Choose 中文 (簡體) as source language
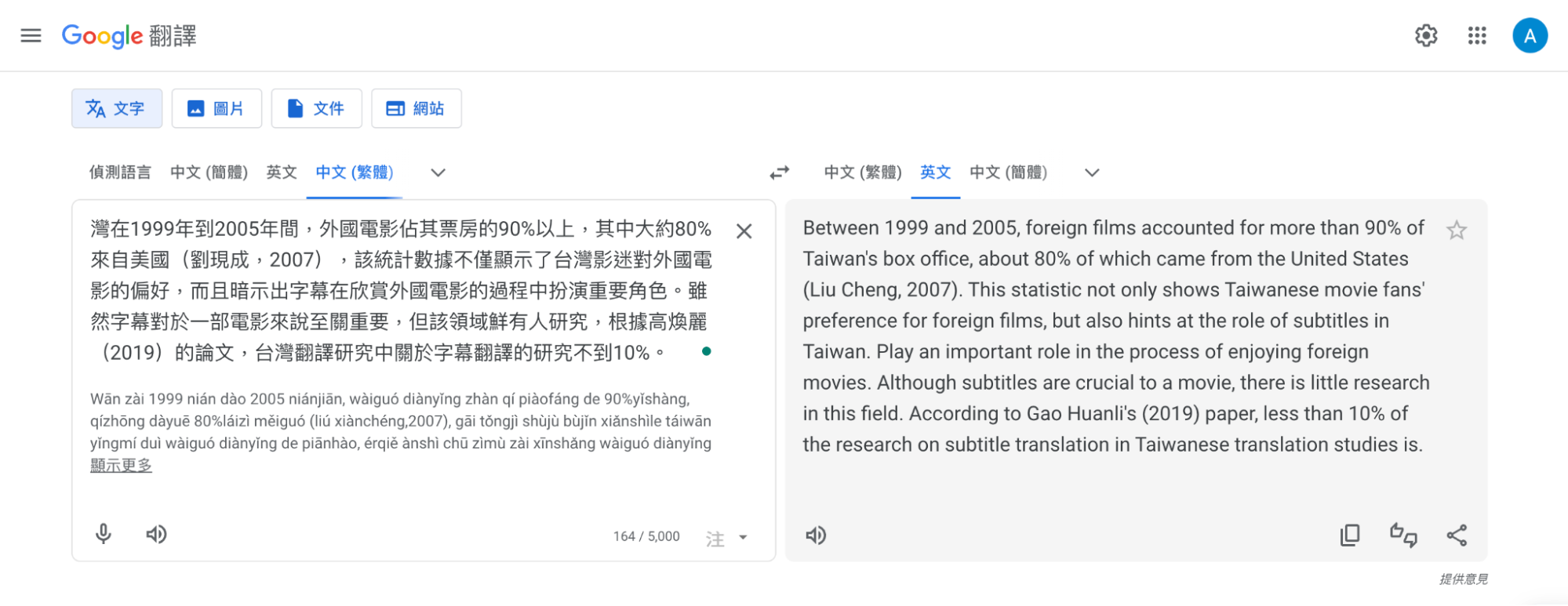Image resolution: width=1568 pixels, height=606 pixels. pos(209,172)
